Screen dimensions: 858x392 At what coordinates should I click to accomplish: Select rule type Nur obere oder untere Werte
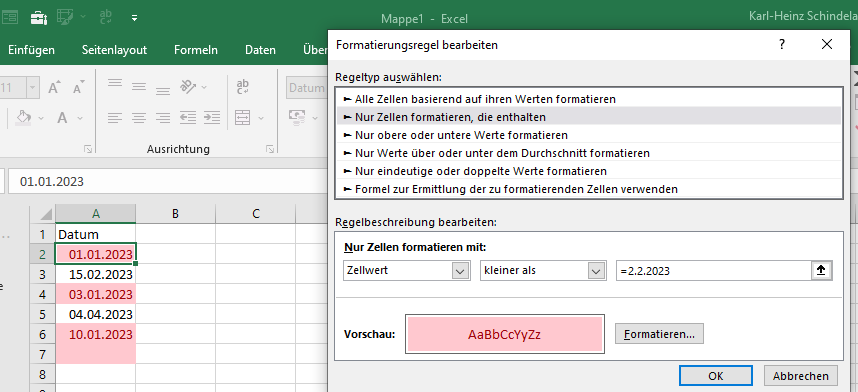tap(589, 135)
